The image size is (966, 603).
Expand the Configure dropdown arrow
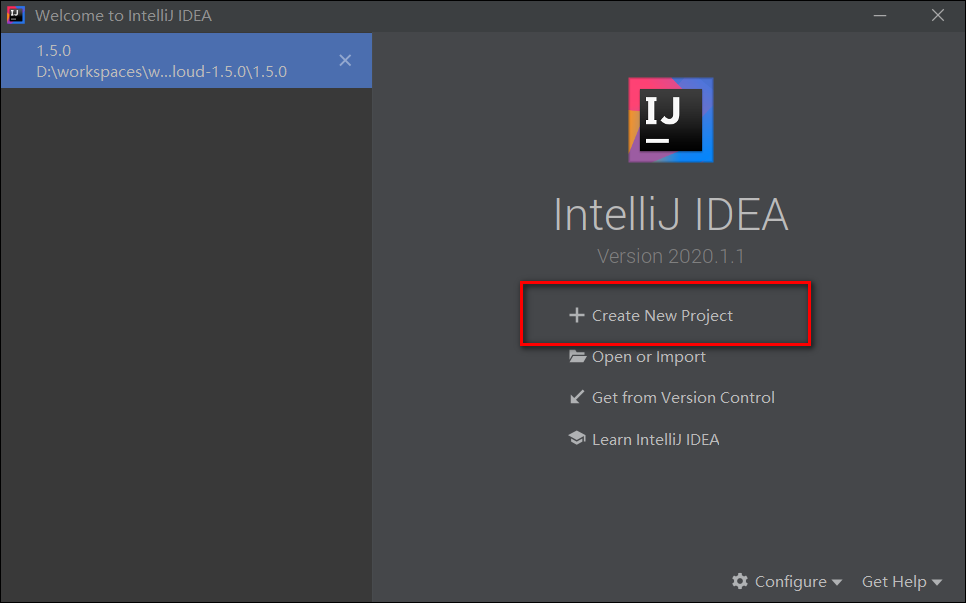point(837,582)
